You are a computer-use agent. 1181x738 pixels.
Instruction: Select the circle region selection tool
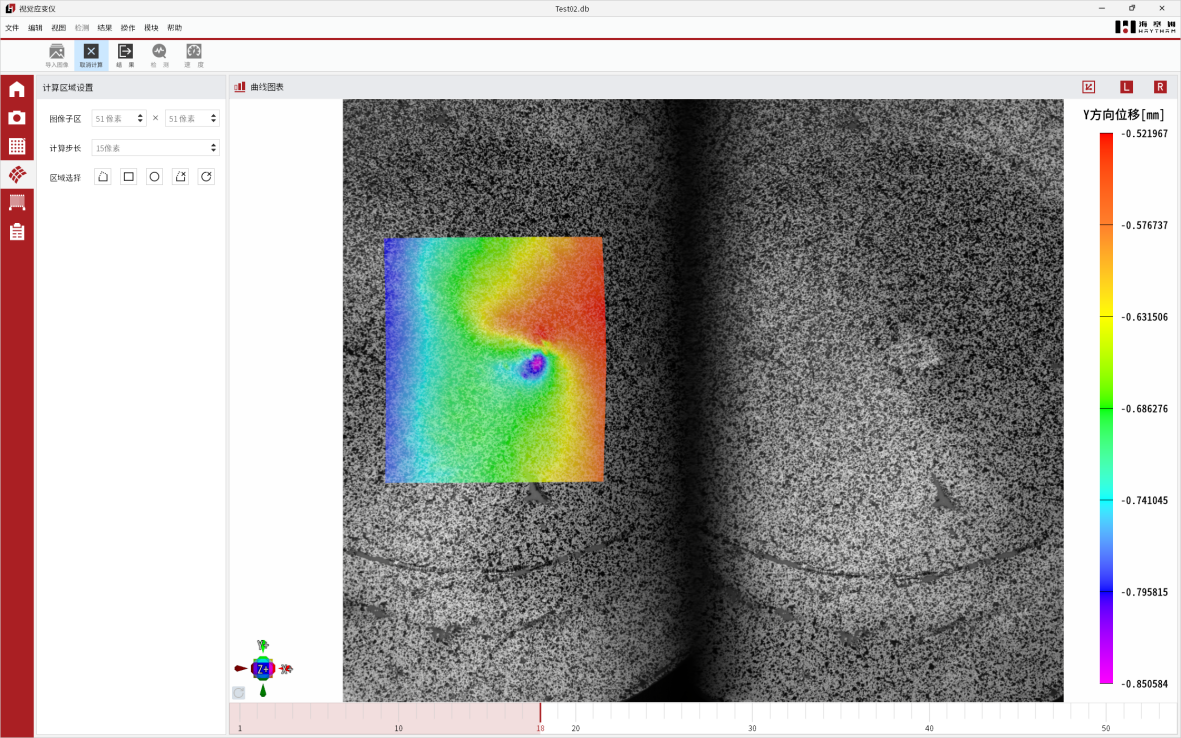click(154, 177)
